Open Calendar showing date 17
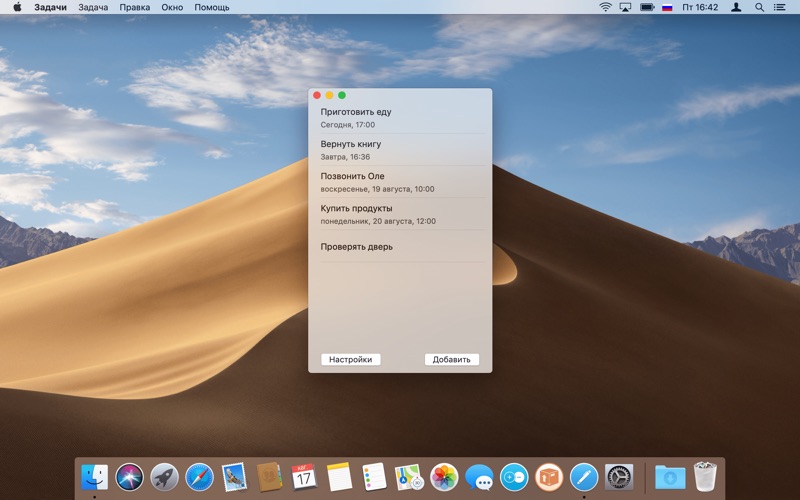This screenshot has width=800, height=500. (x=304, y=478)
